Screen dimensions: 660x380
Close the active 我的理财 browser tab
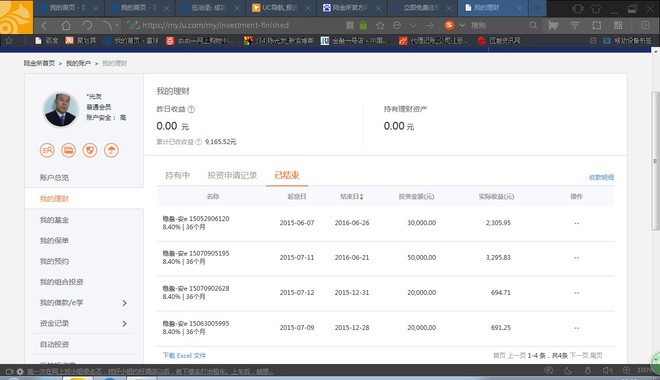pyautogui.click(x=519, y=8)
